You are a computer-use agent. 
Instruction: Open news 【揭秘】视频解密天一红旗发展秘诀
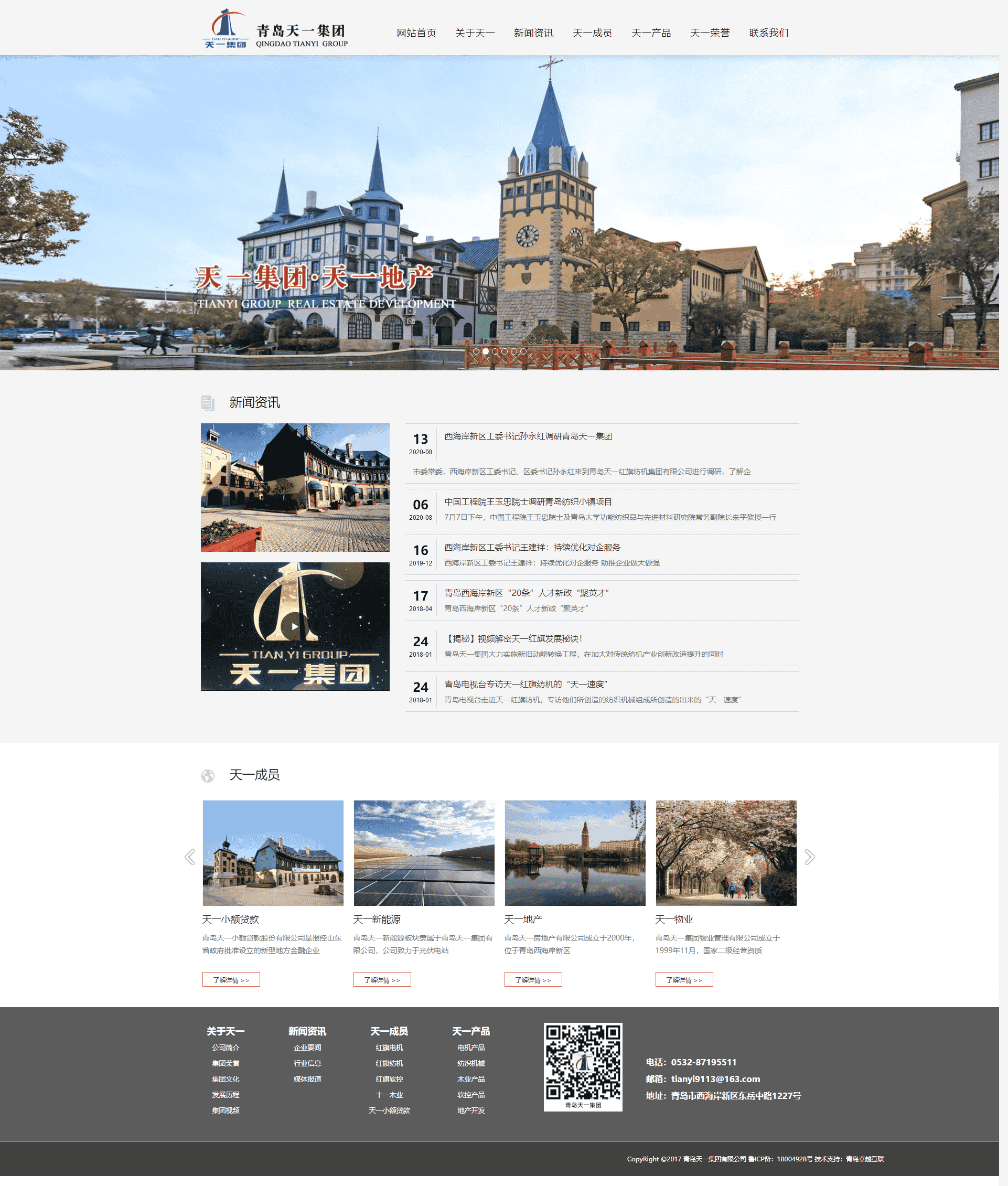(513, 639)
